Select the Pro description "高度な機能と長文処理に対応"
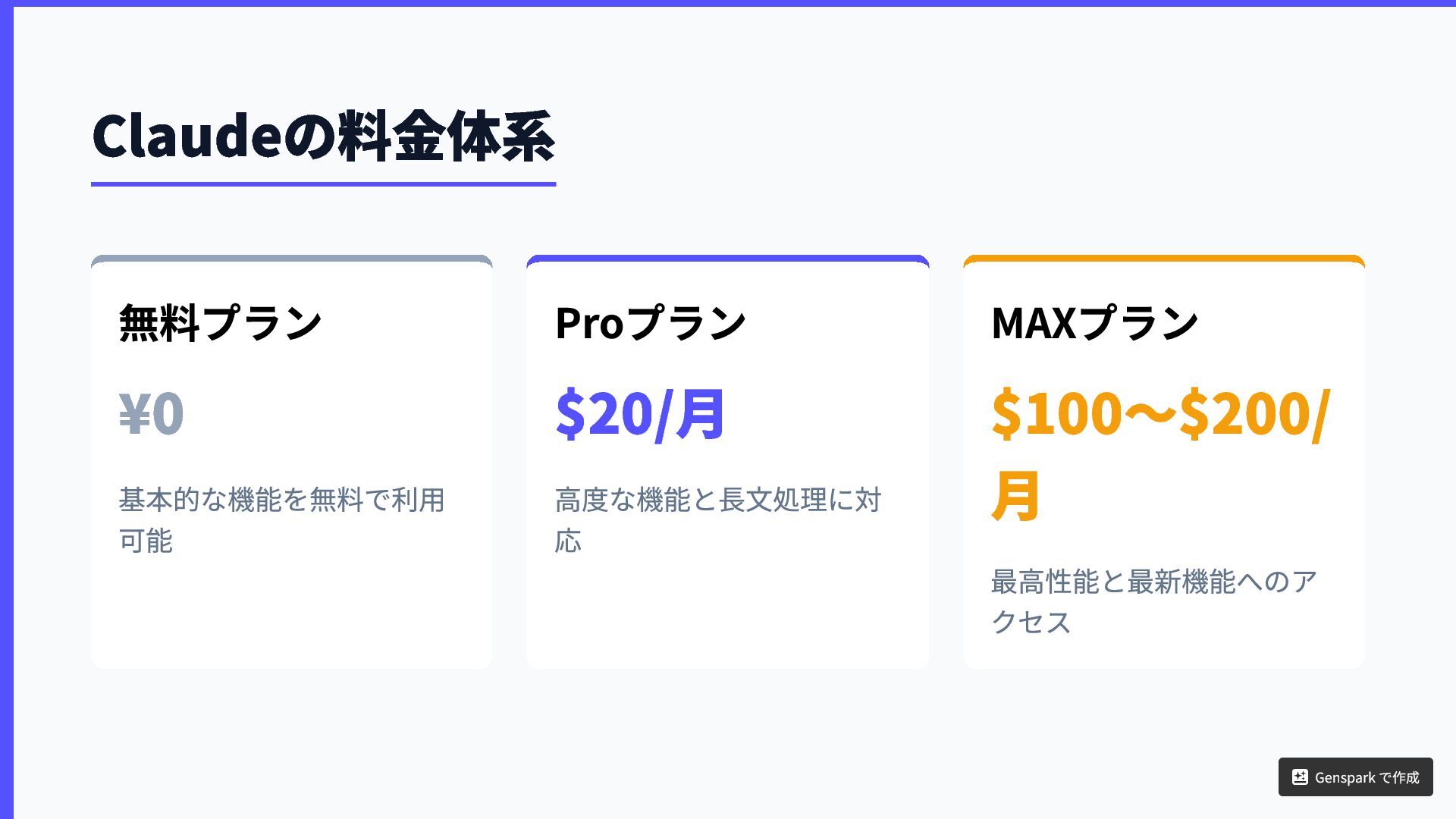 [x=717, y=520]
